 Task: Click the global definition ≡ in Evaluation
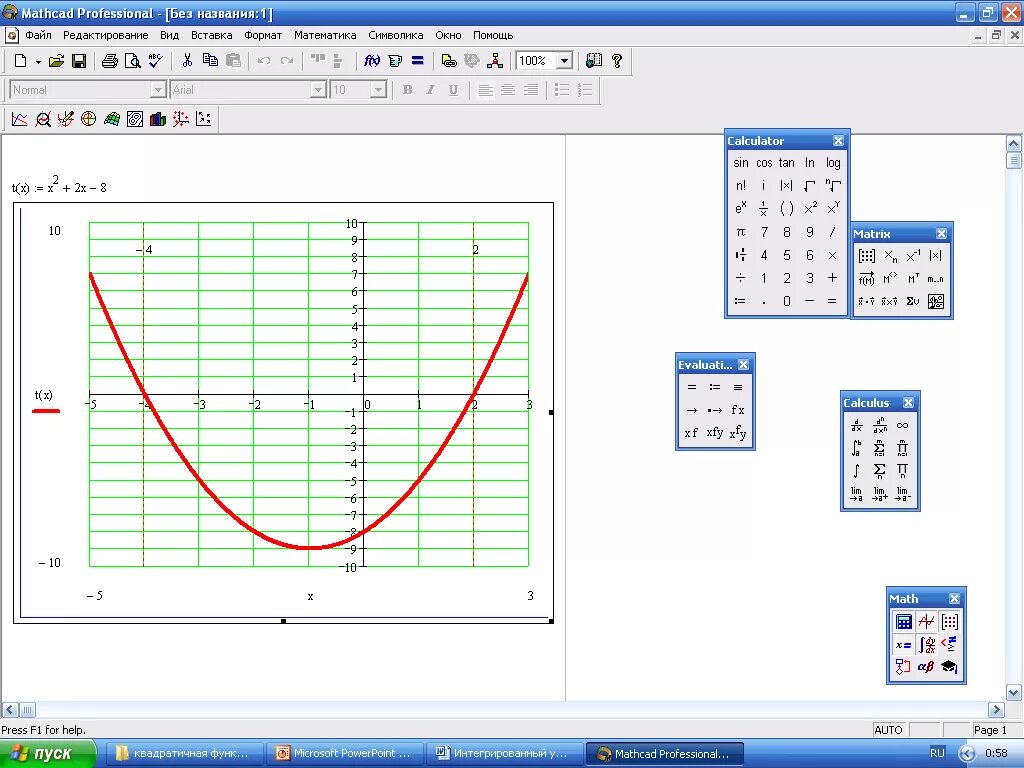tap(738, 387)
